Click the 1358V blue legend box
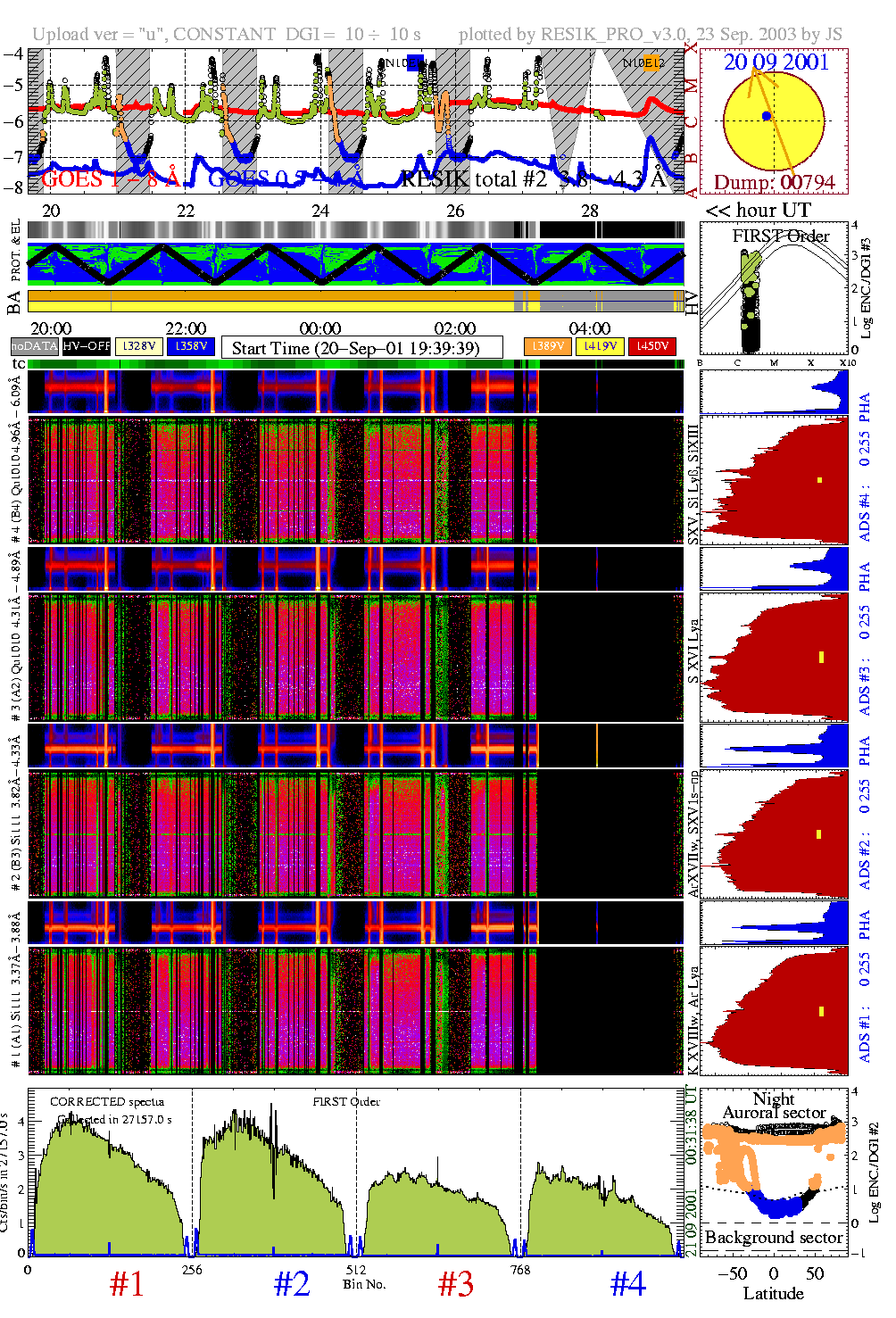 pos(191,346)
